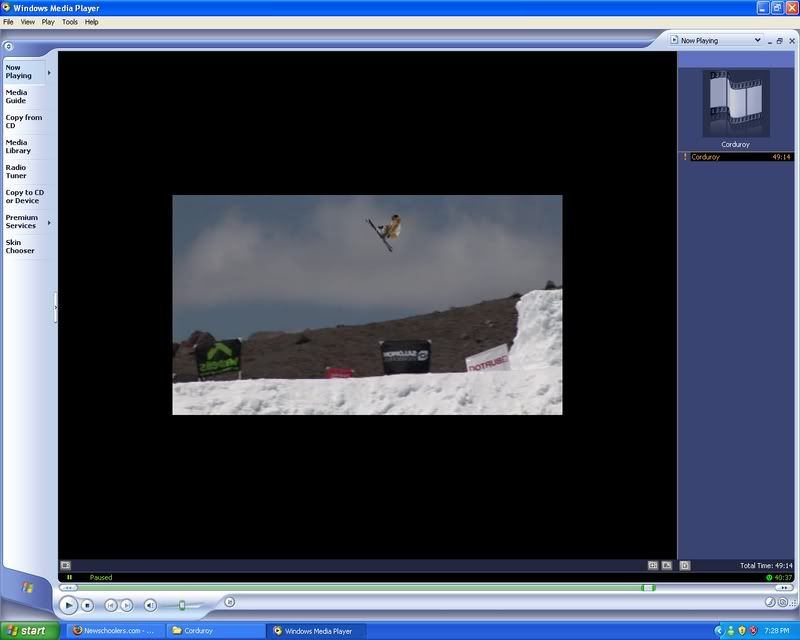Click the round button right of volume
The height and width of the screenshot is (640, 800).
[x=230, y=602]
